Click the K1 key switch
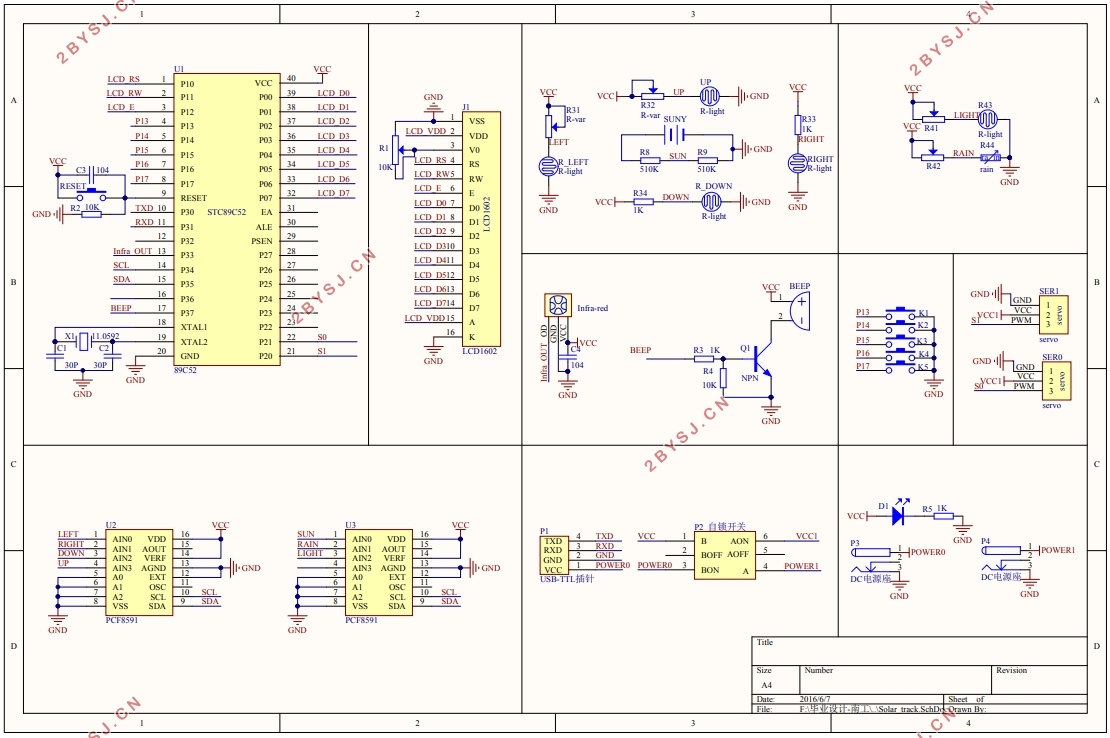 [x=900, y=313]
